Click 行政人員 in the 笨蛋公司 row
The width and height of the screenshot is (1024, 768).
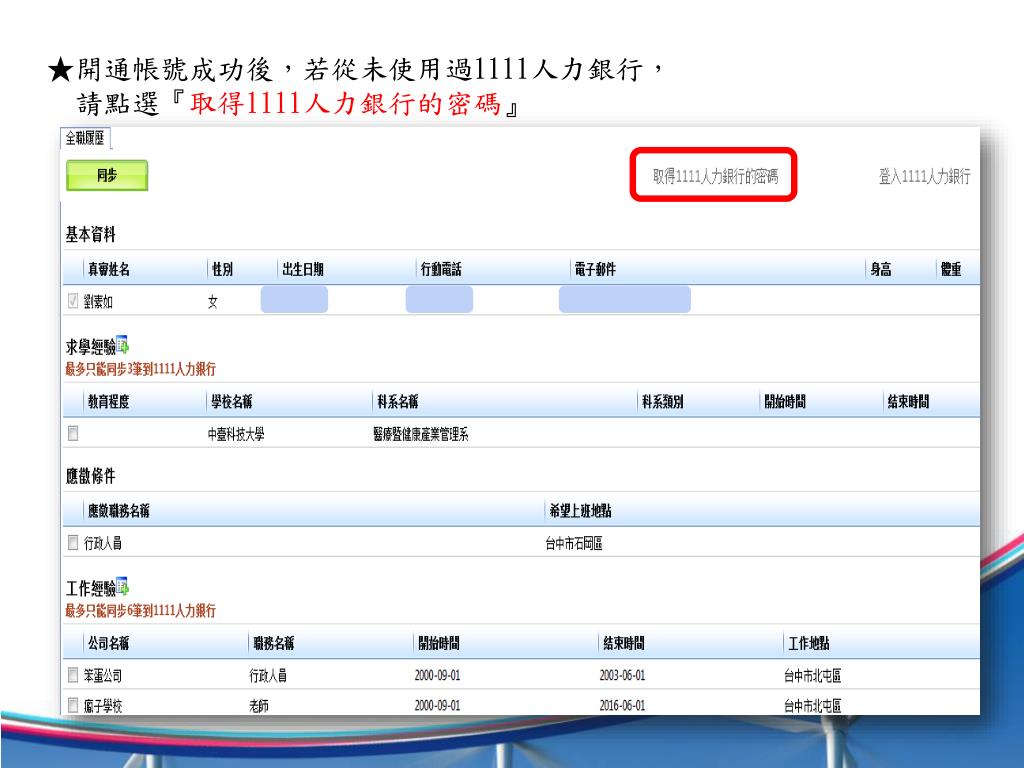[268, 676]
